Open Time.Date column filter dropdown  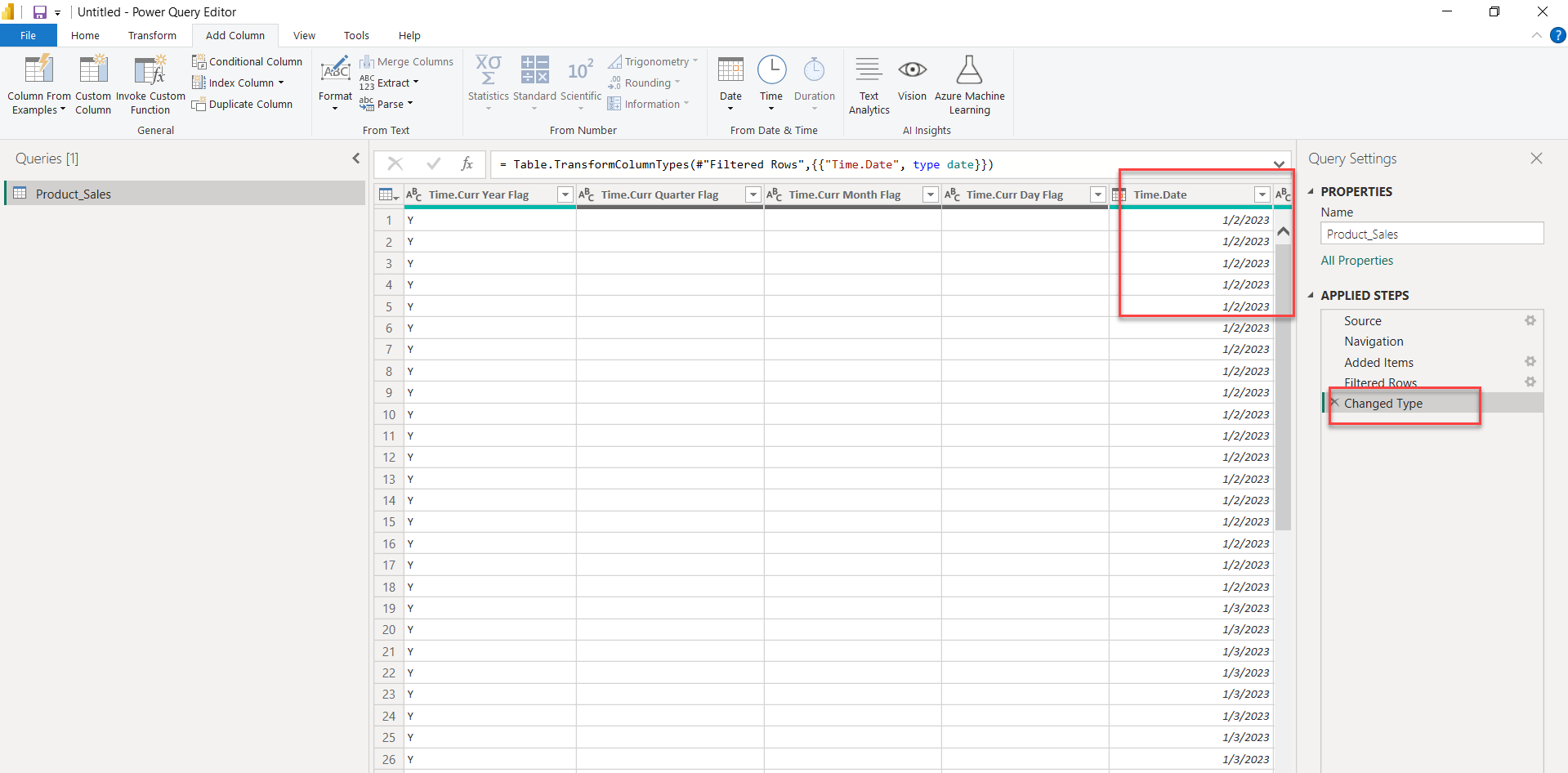tap(1262, 194)
